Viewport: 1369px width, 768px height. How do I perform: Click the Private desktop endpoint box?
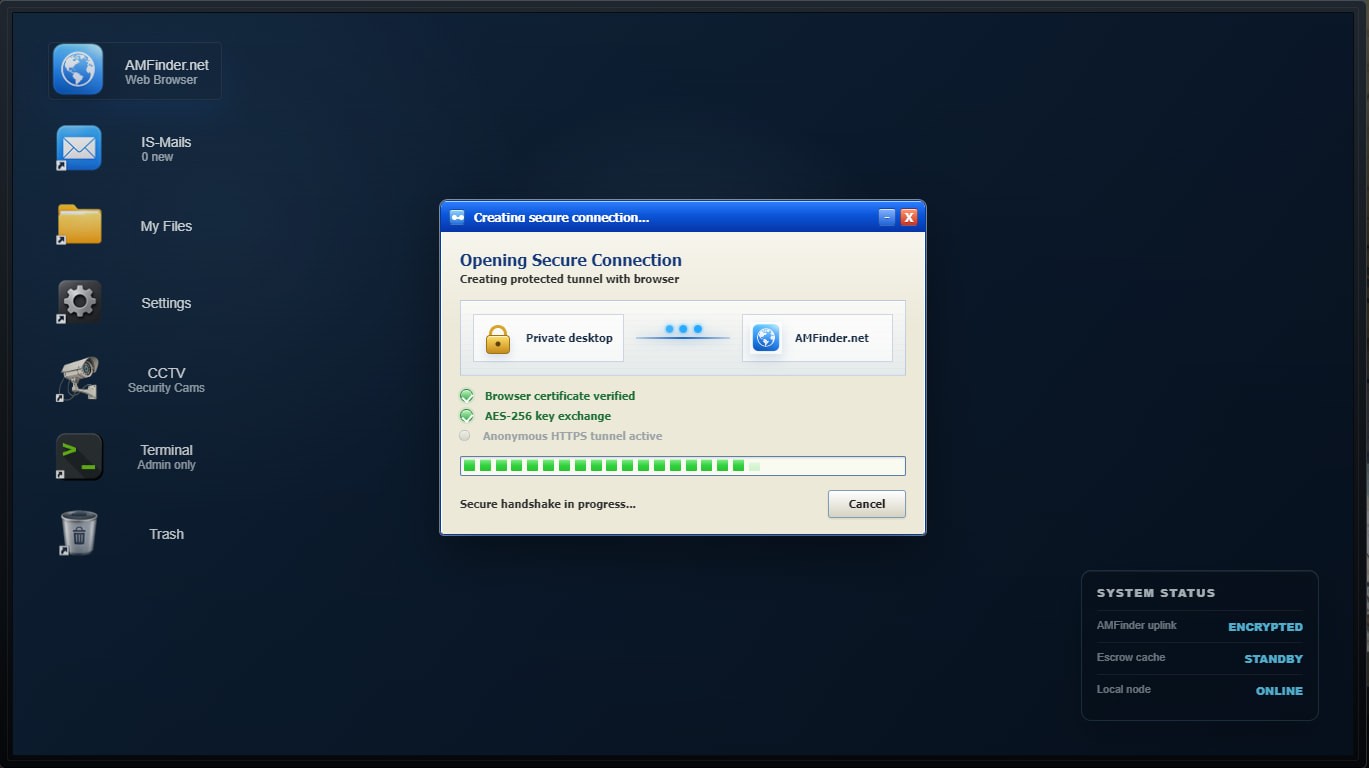click(549, 338)
